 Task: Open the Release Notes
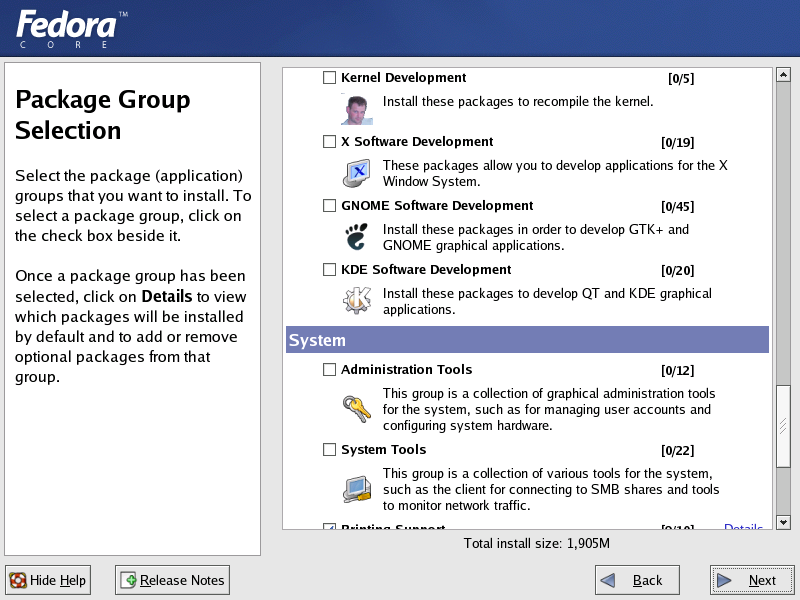tap(172, 580)
